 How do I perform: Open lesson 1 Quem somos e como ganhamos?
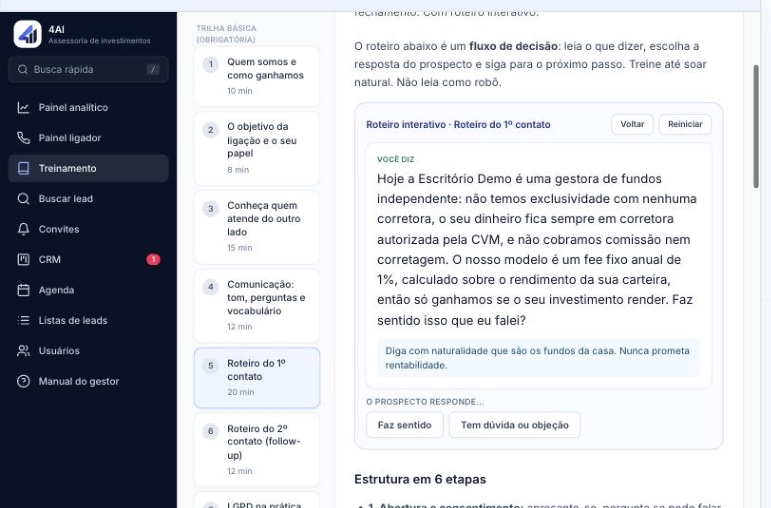point(257,76)
